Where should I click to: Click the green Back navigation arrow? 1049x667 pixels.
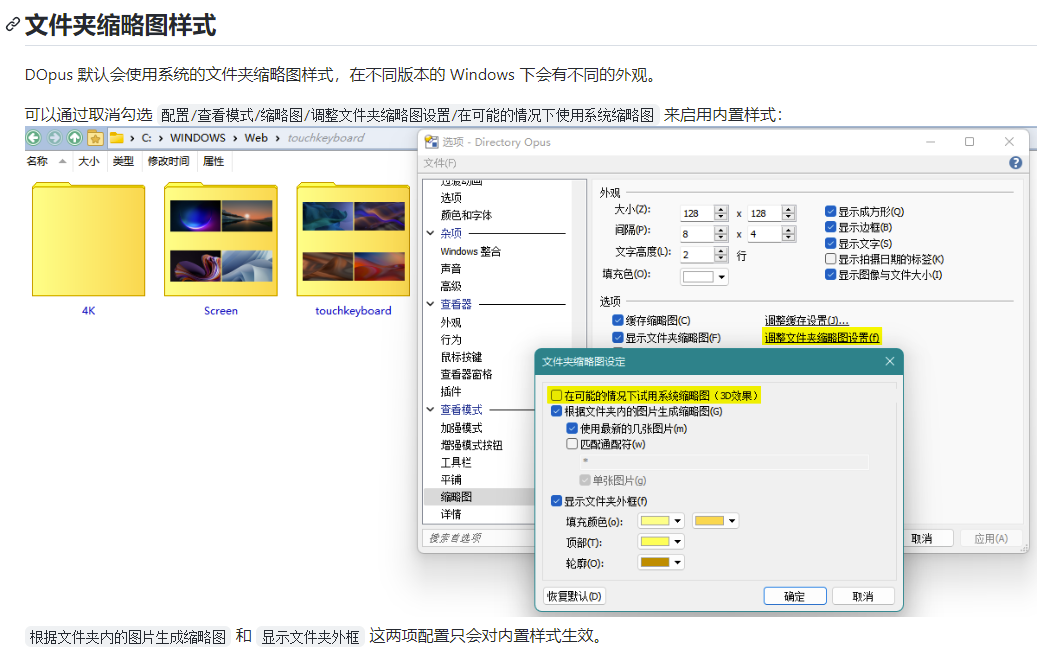(34, 138)
